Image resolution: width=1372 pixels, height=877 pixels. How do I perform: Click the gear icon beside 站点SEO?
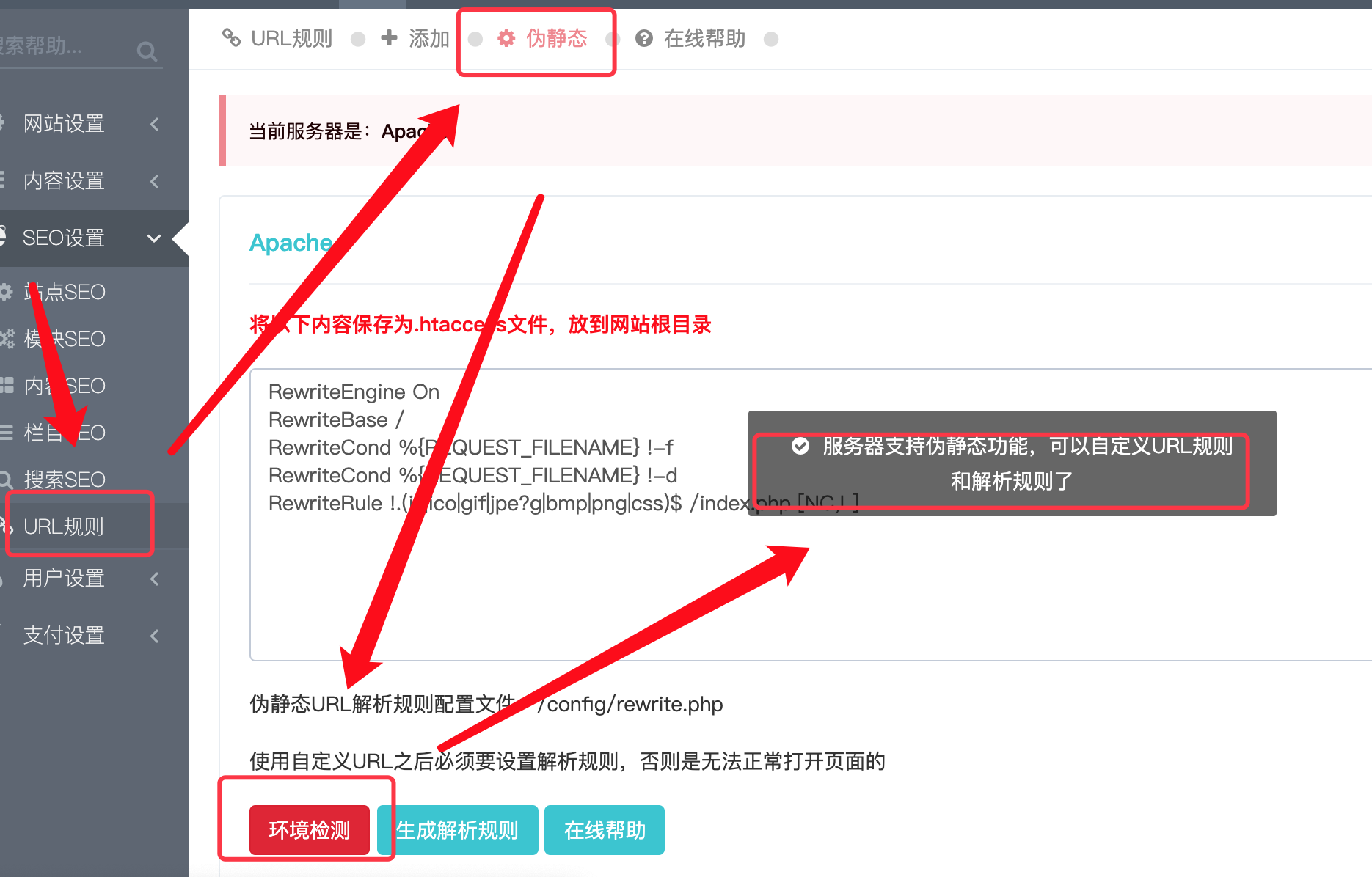tap(6, 292)
